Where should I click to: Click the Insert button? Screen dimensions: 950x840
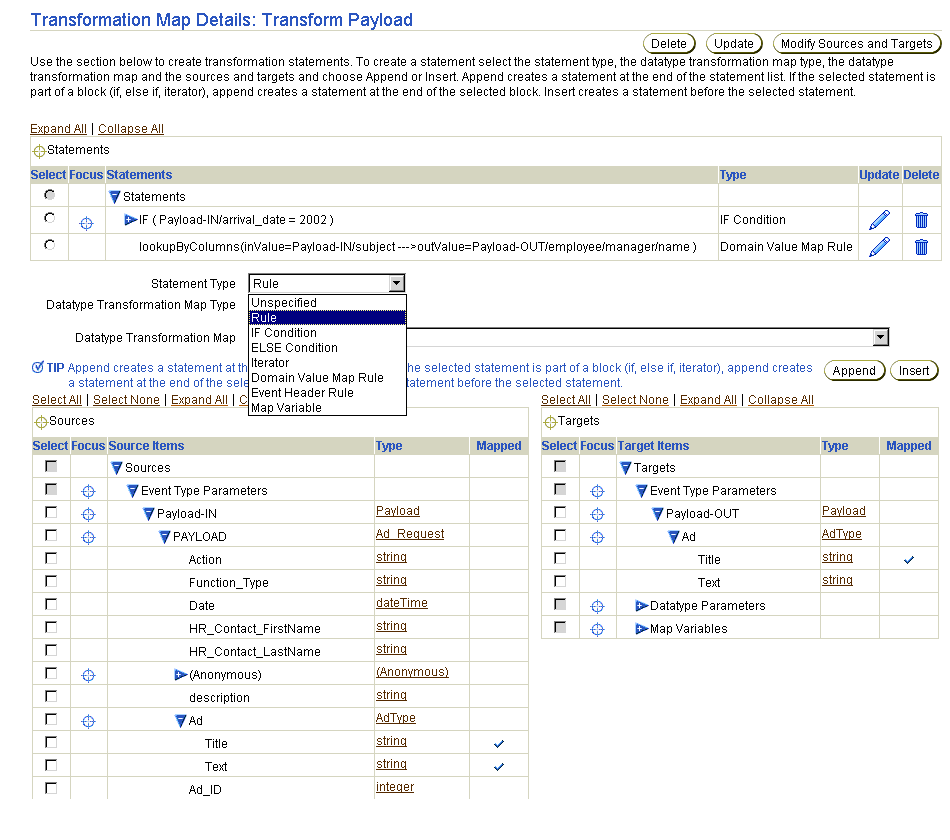click(x=914, y=370)
